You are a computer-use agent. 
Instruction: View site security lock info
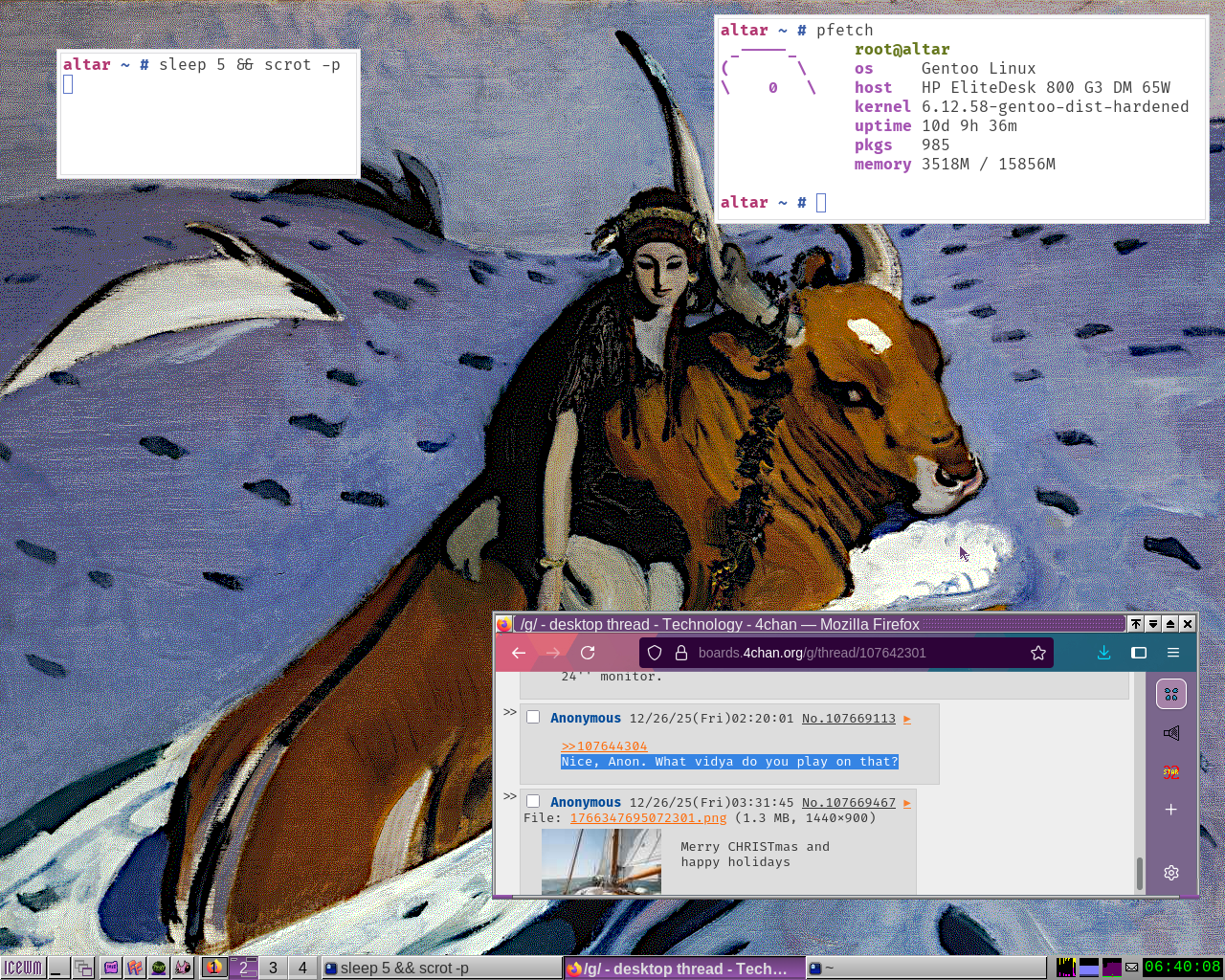[681, 653]
